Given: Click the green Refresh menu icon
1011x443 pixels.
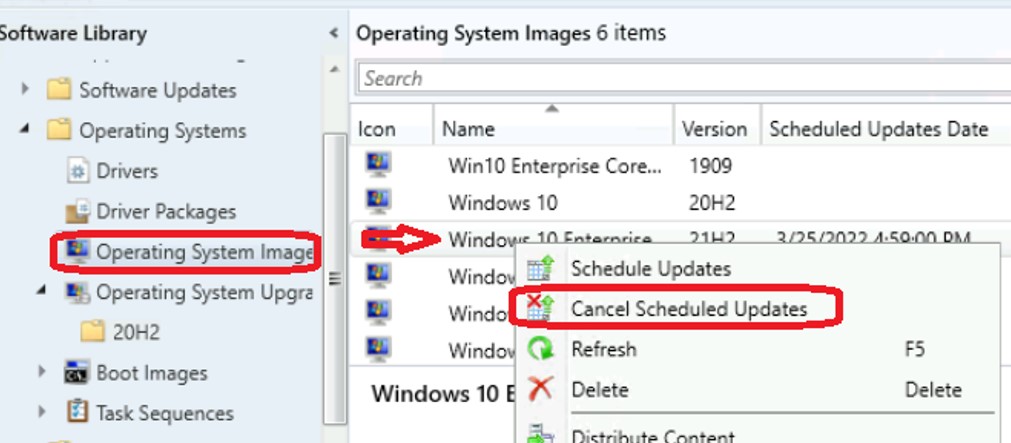Looking at the screenshot, I should [x=540, y=348].
